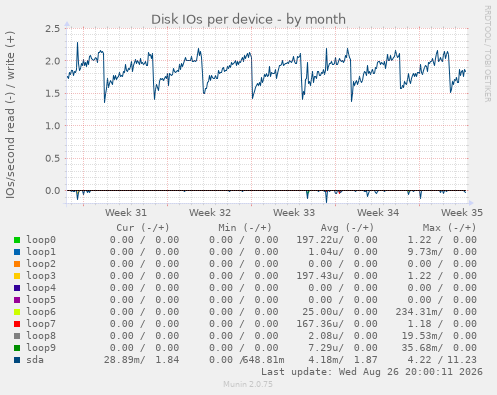The width and height of the screenshot is (497, 395).
Task: Select the loop2 legend label
Action: (41, 264)
